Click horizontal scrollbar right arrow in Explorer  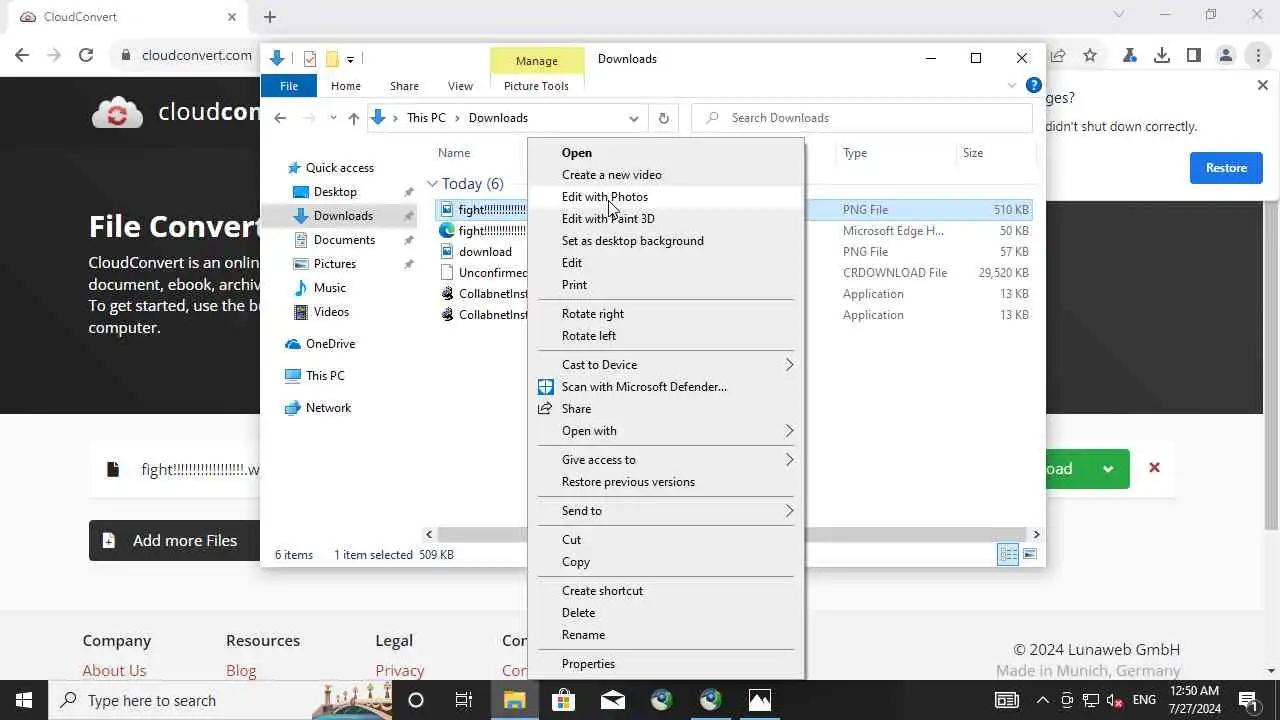coord(1036,535)
